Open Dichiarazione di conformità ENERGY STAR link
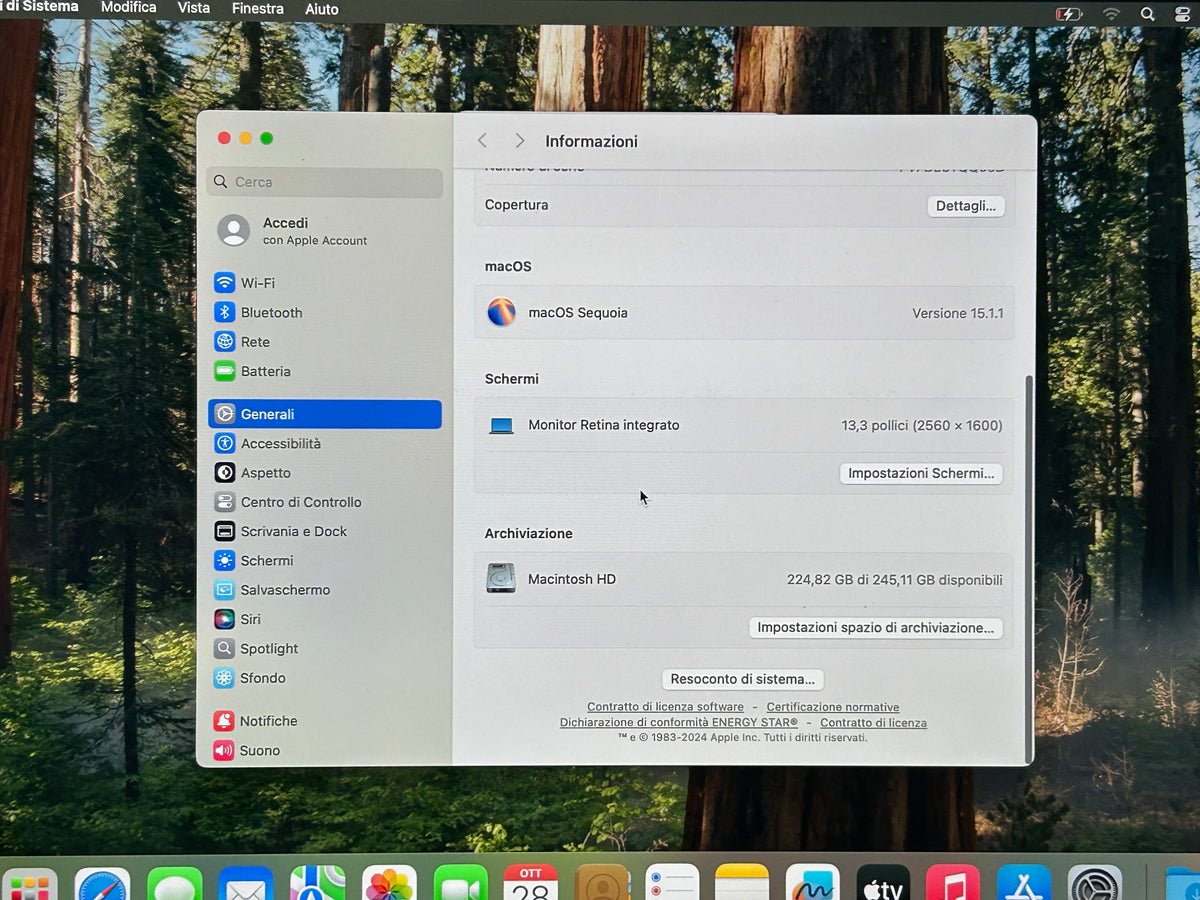 679,722
